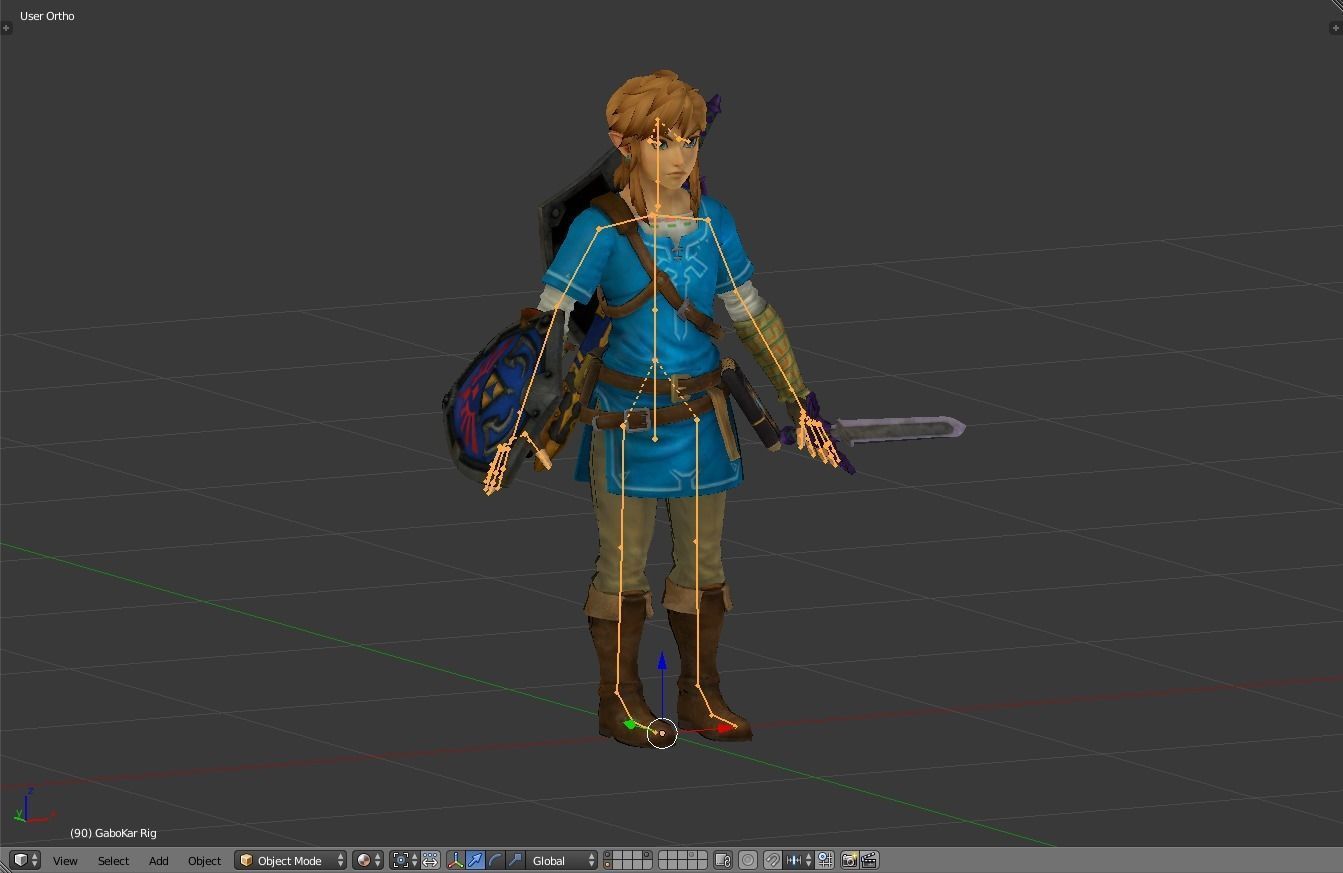Open the Add menu
This screenshot has height=873, width=1343.
coord(158,861)
